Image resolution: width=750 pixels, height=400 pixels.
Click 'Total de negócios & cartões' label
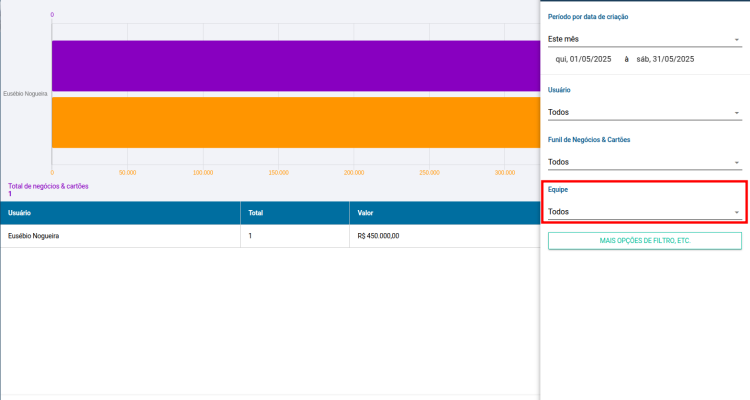click(48, 186)
